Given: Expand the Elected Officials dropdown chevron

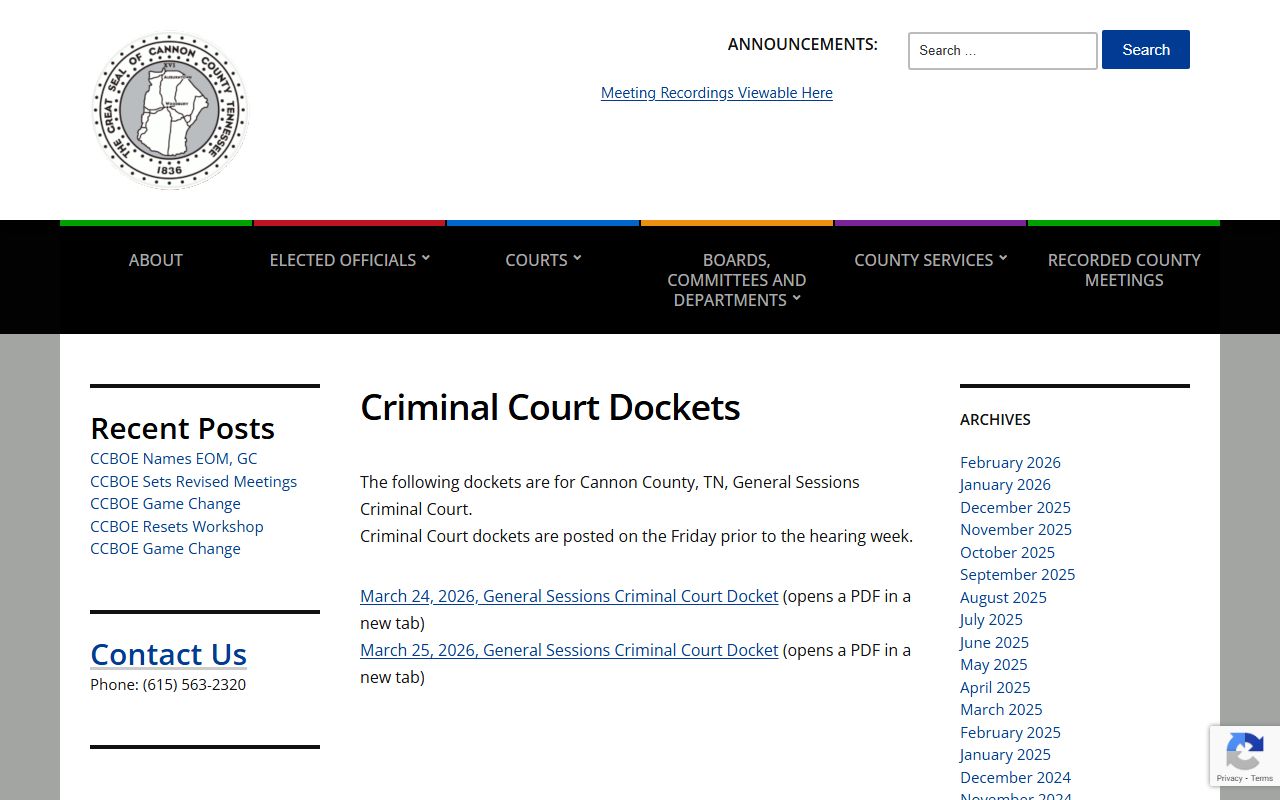Looking at the screenshot, I should [x=426, y=258].
